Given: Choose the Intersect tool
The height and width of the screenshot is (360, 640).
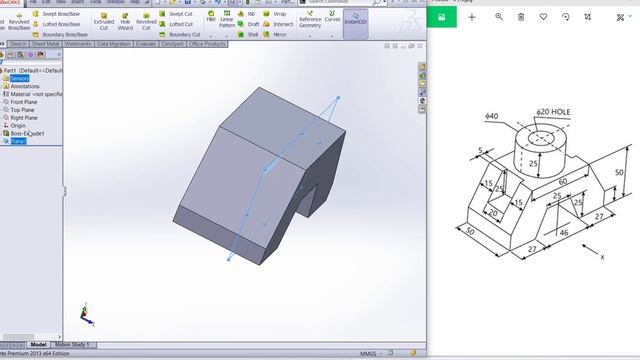Looking at the screenshot, I should tap(278, 24).
